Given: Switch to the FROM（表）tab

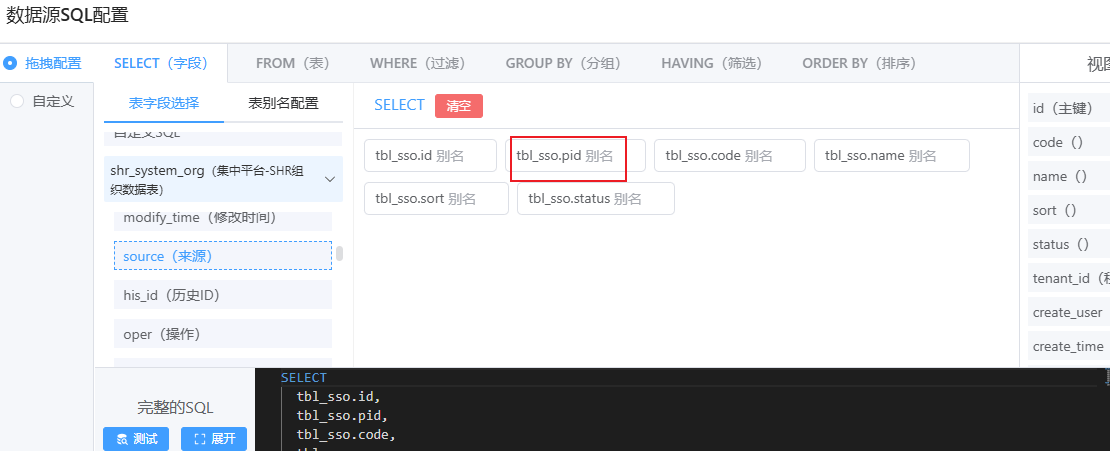Looking at the screenshot, I should pos(292,63).
